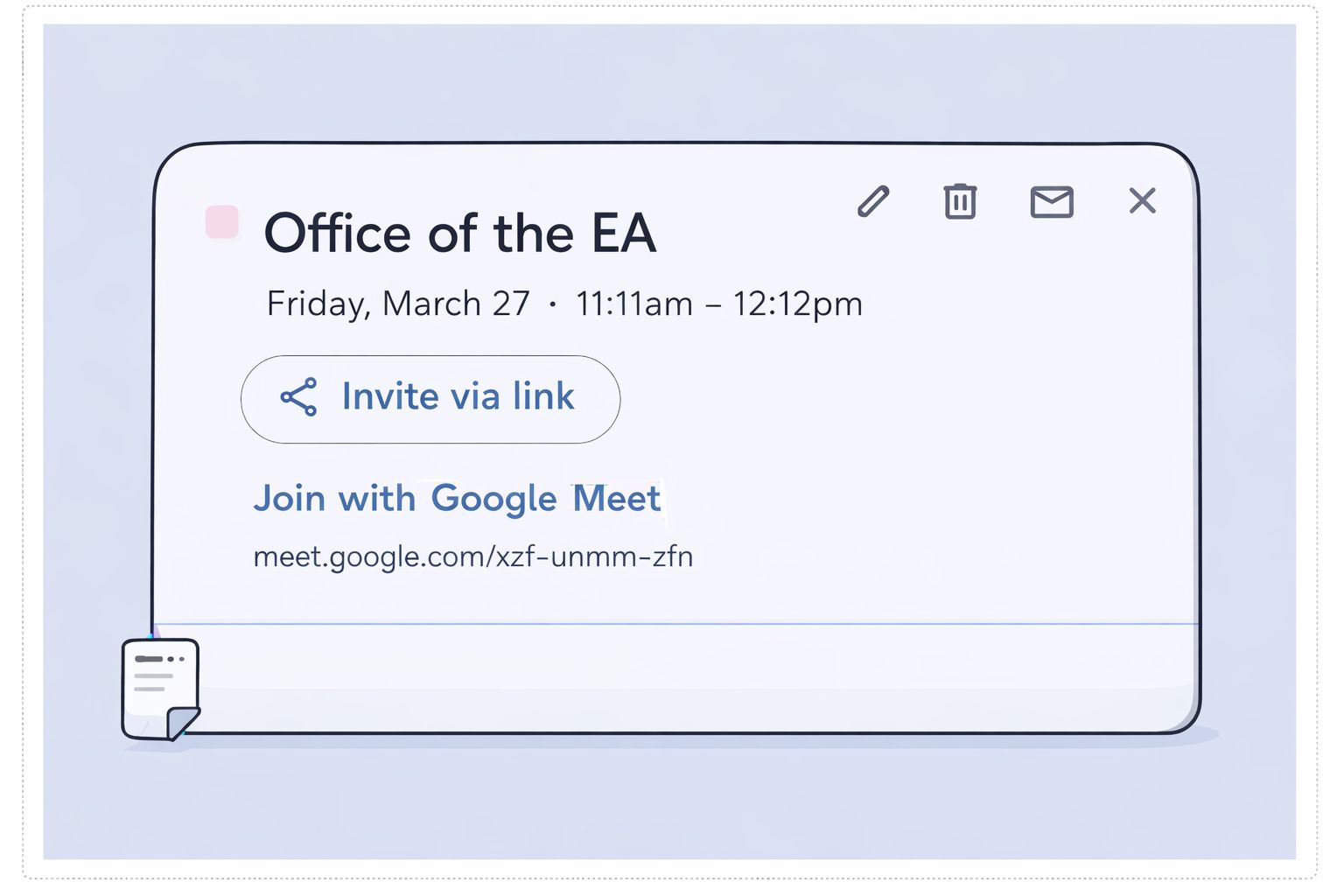Click the horizontal divider line in the card
The height and width of the screenshot is (896, 1344).
[x=674, y=624]
